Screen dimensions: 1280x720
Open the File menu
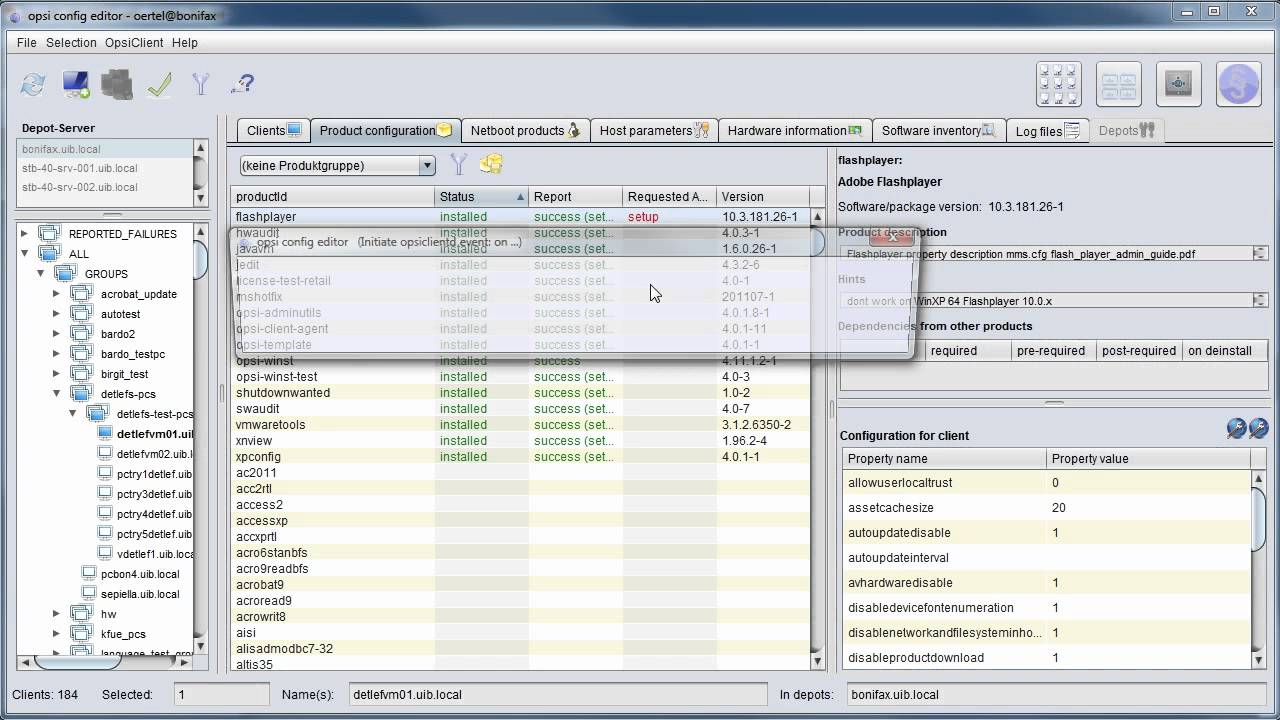click(27, 43)
